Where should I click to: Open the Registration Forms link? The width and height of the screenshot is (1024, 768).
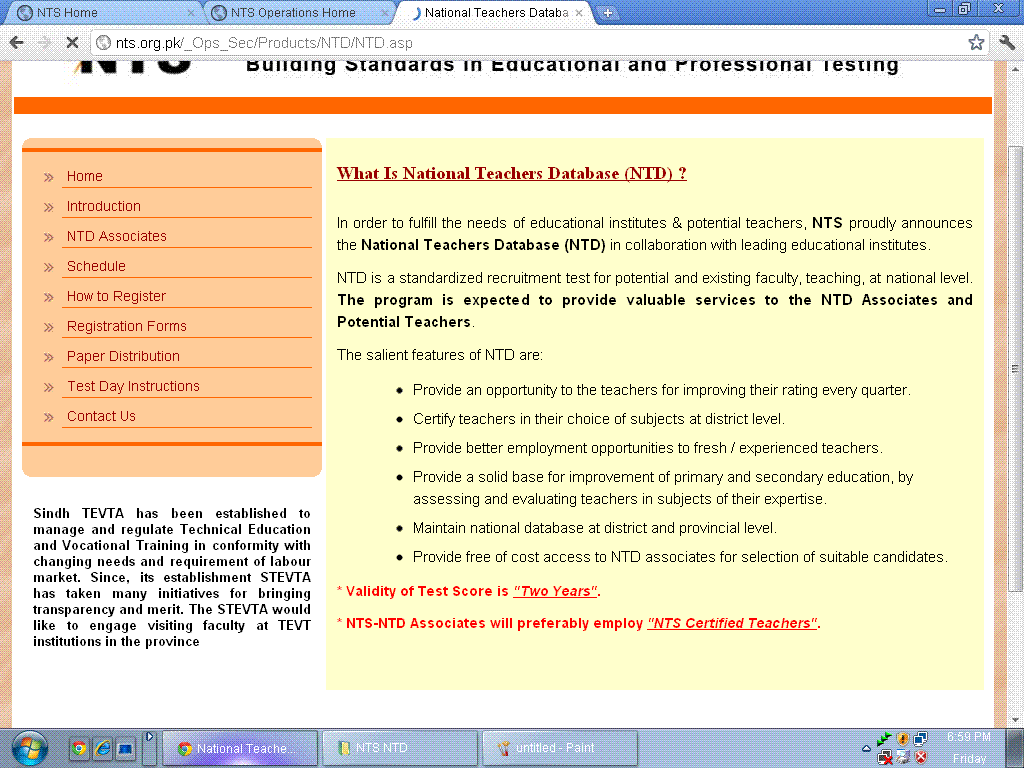[x=126, y=327]
